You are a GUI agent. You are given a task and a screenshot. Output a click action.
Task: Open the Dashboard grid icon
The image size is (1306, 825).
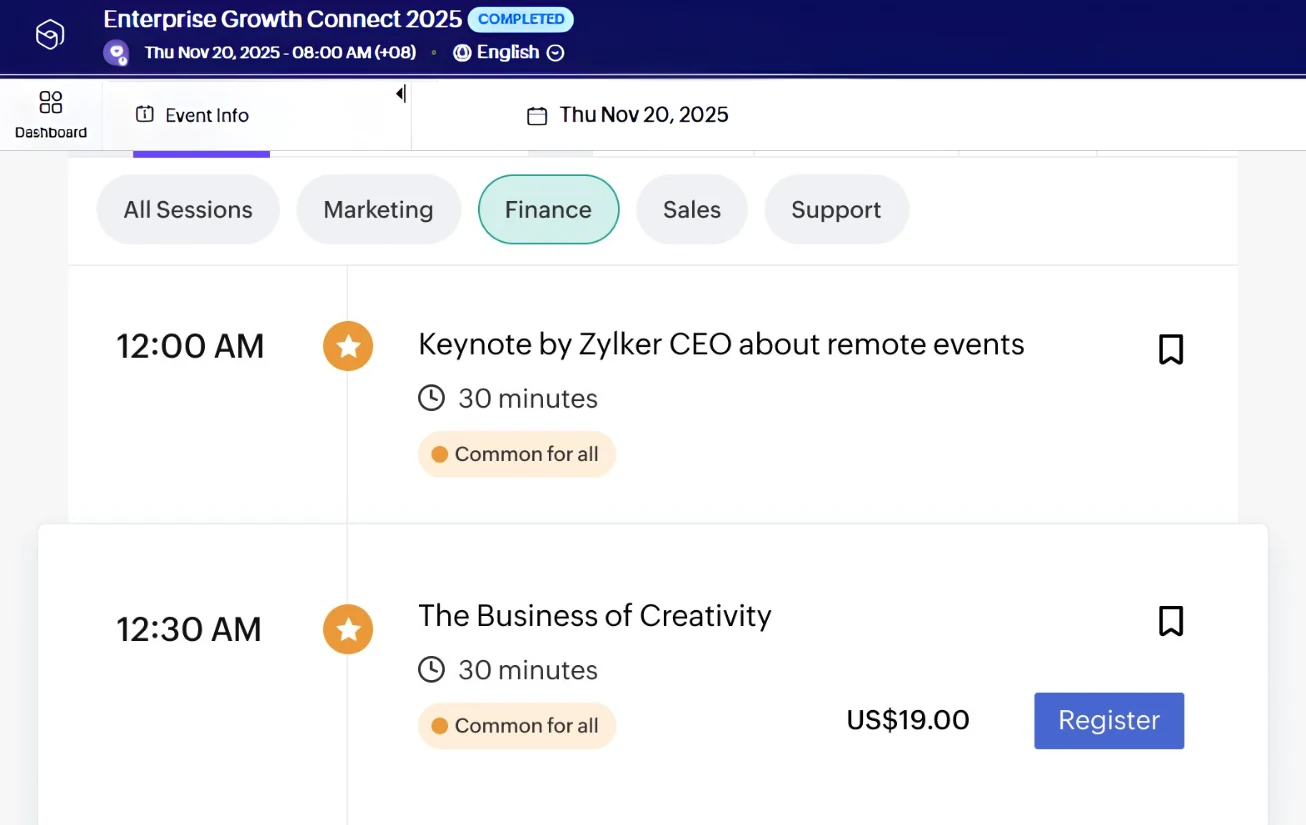pyautogui.click(x=50, y=103)
